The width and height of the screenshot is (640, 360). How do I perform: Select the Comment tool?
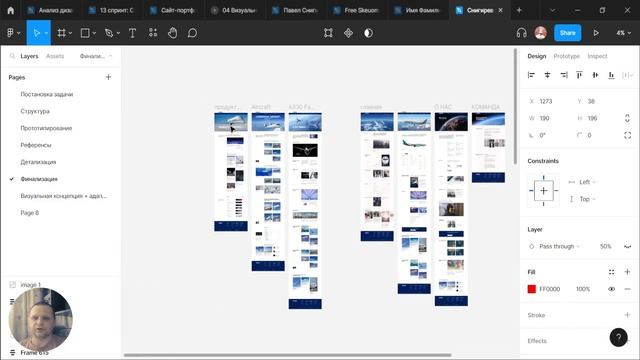tap(192, 33)
